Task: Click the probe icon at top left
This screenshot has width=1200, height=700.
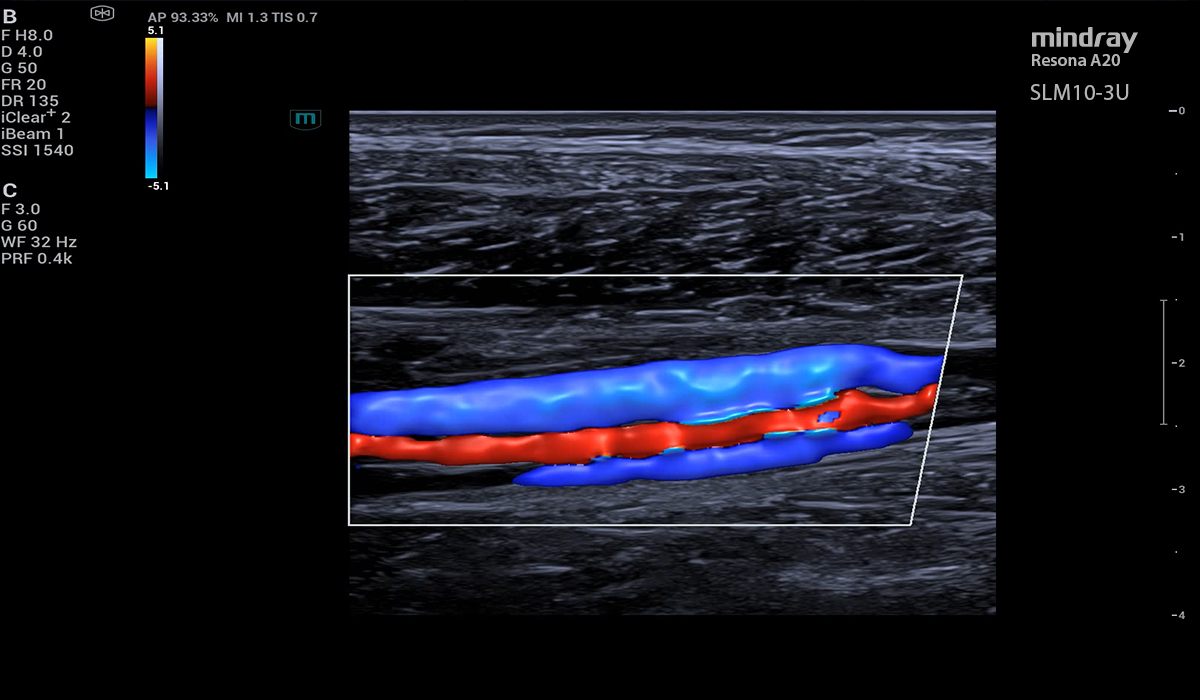Action: [x=102, y=13]
